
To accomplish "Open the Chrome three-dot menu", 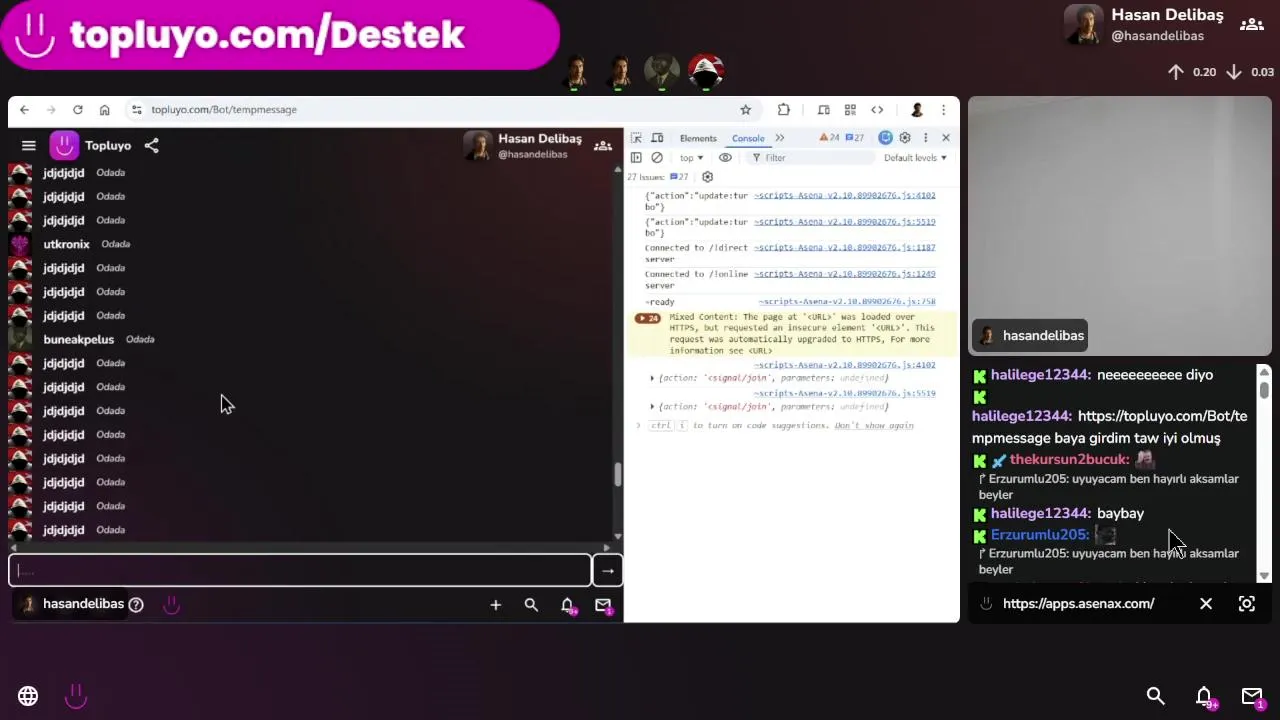I will [x=943, y=110].
